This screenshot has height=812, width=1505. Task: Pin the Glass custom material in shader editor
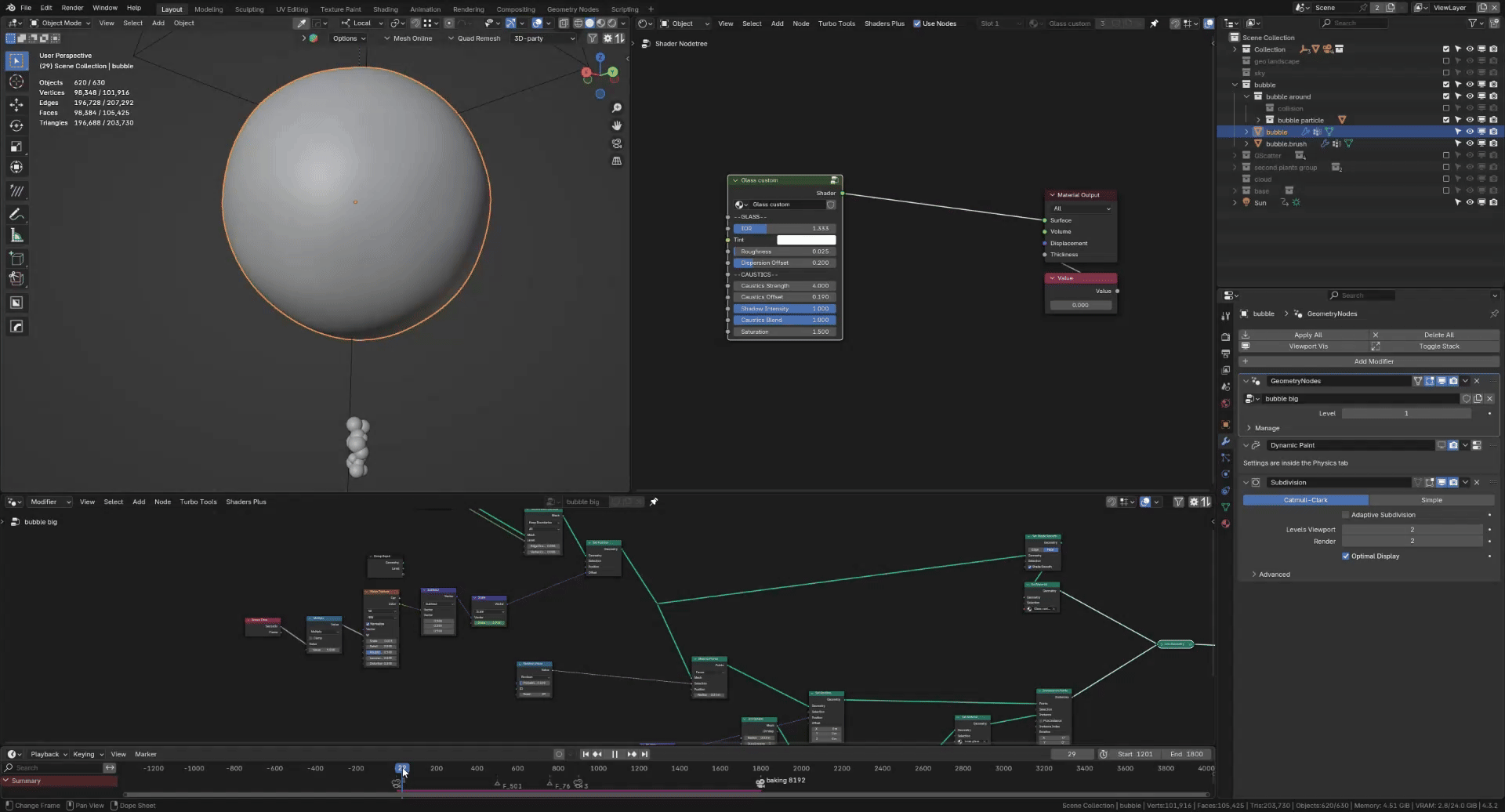[1154, 24]
